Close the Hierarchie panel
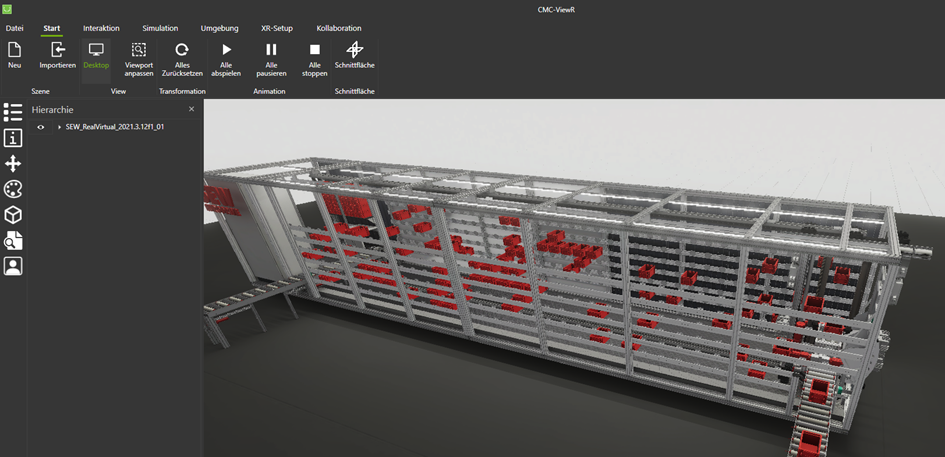Screen dimensions: 945x457 click(x=192, y=109)
